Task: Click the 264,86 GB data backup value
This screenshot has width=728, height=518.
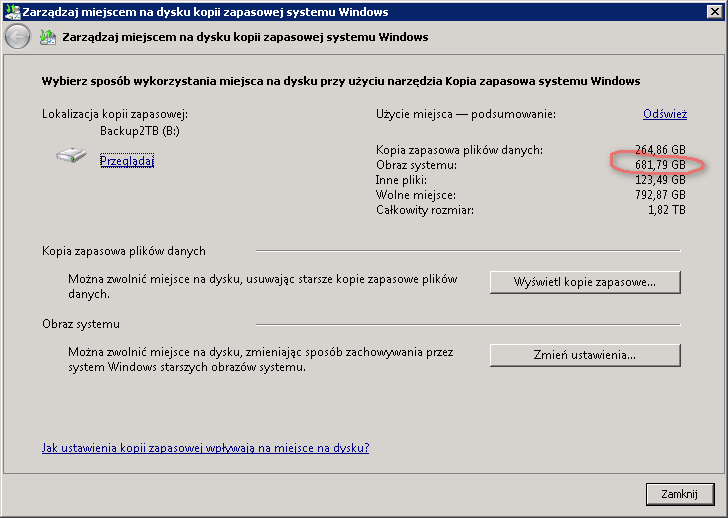Action: [x=660, y=149]
